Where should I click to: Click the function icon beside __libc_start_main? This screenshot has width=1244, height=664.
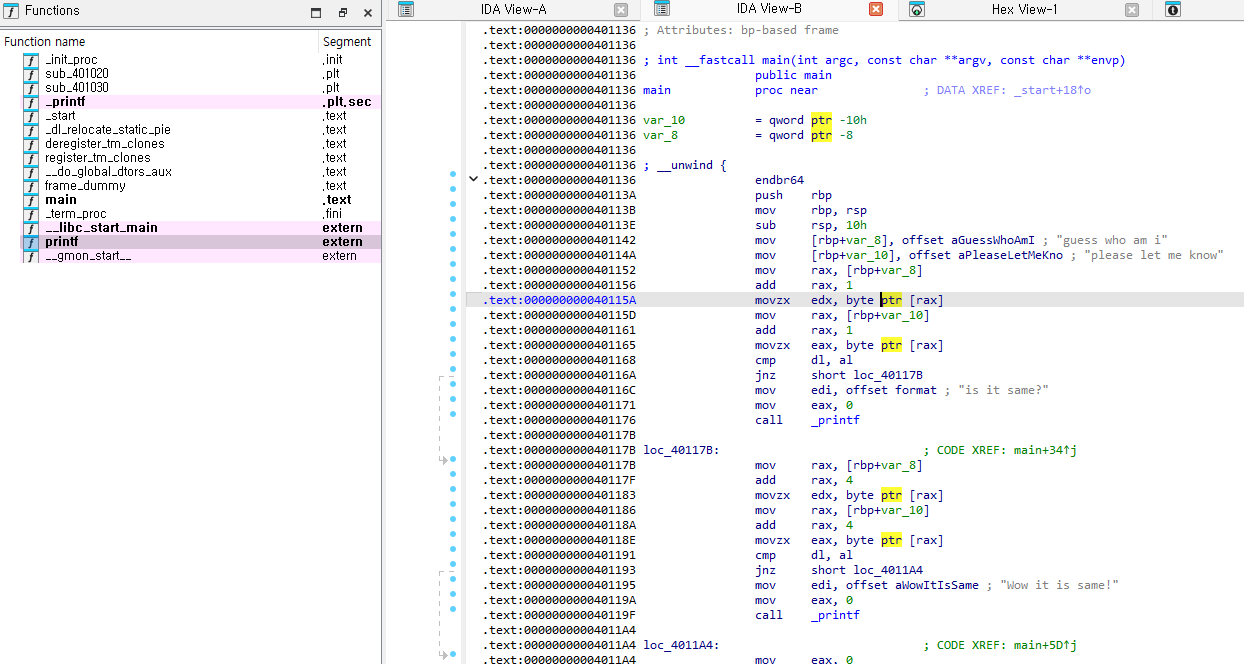pos(31,228)
